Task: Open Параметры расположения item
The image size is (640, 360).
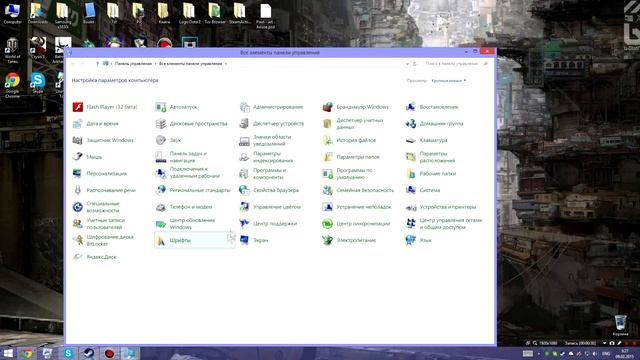Action: (430, 157)
